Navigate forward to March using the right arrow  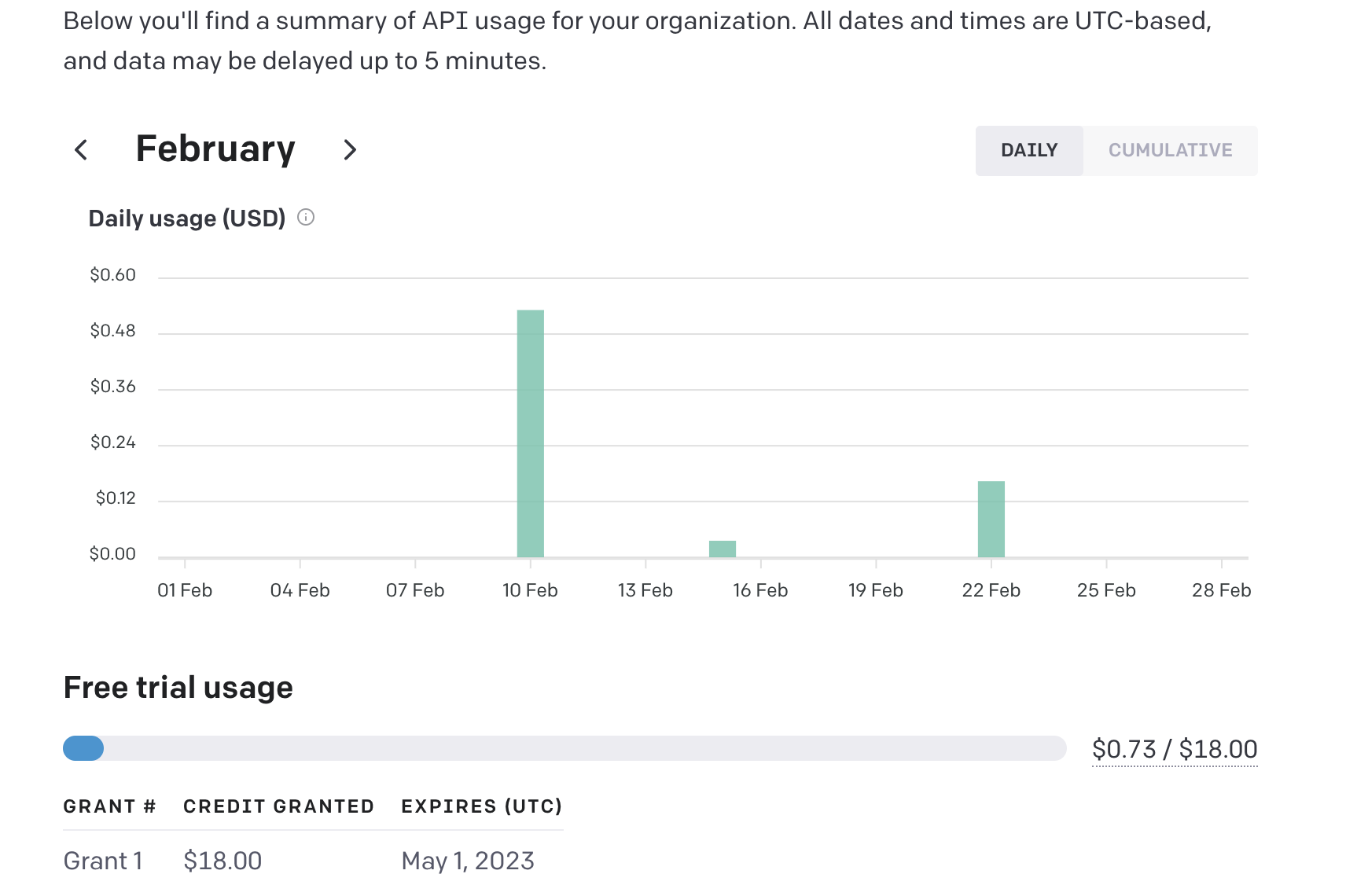coord(351,149)
